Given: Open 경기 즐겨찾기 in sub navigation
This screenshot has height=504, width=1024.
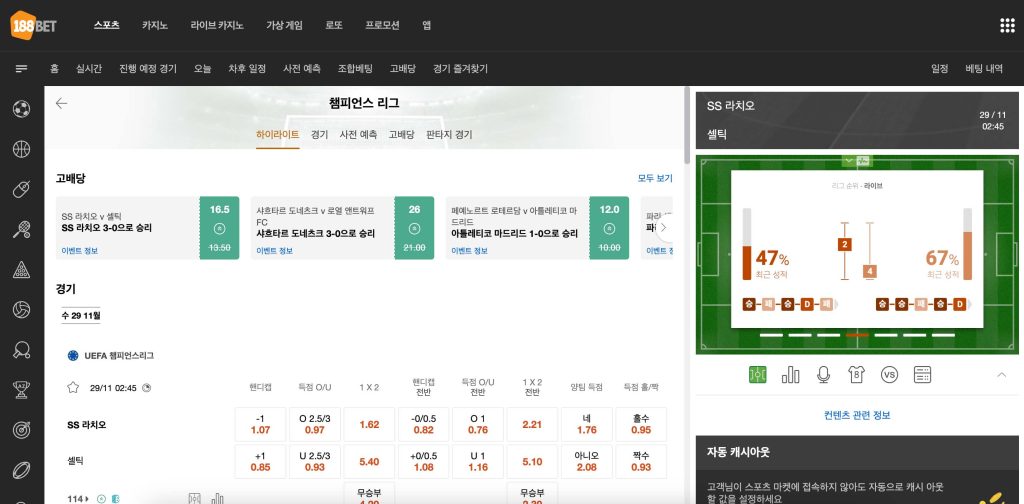Looking at the screenshot, I should point(460,69).
